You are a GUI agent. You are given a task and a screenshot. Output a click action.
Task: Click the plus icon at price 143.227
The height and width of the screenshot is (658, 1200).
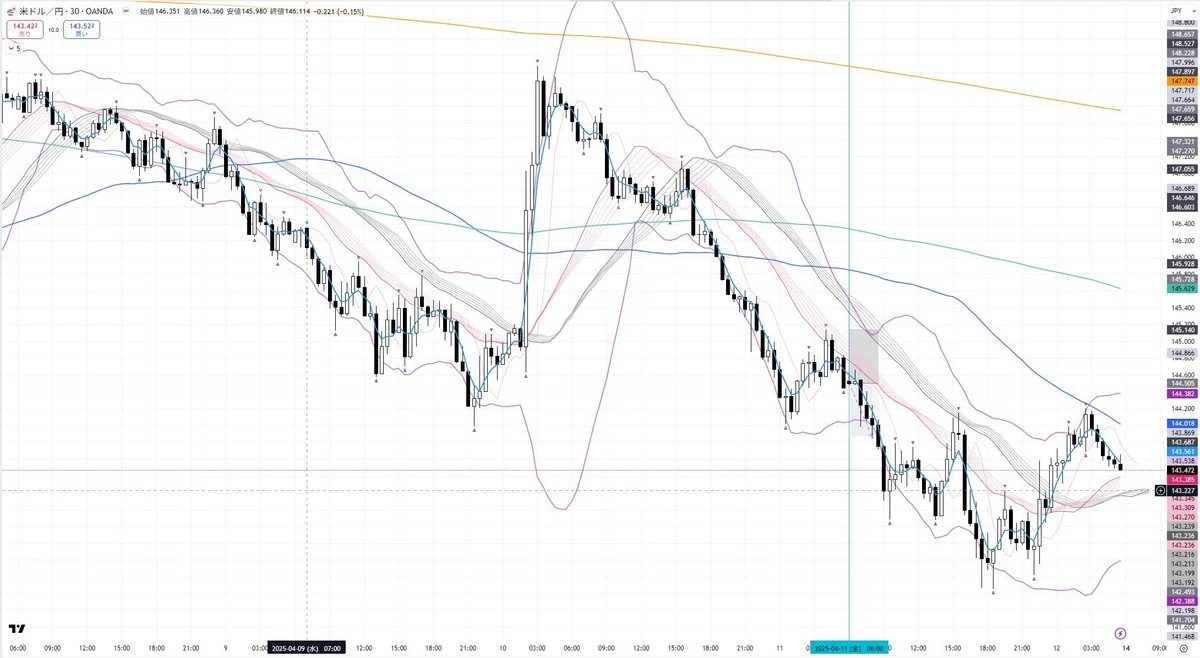[1159, 490]
